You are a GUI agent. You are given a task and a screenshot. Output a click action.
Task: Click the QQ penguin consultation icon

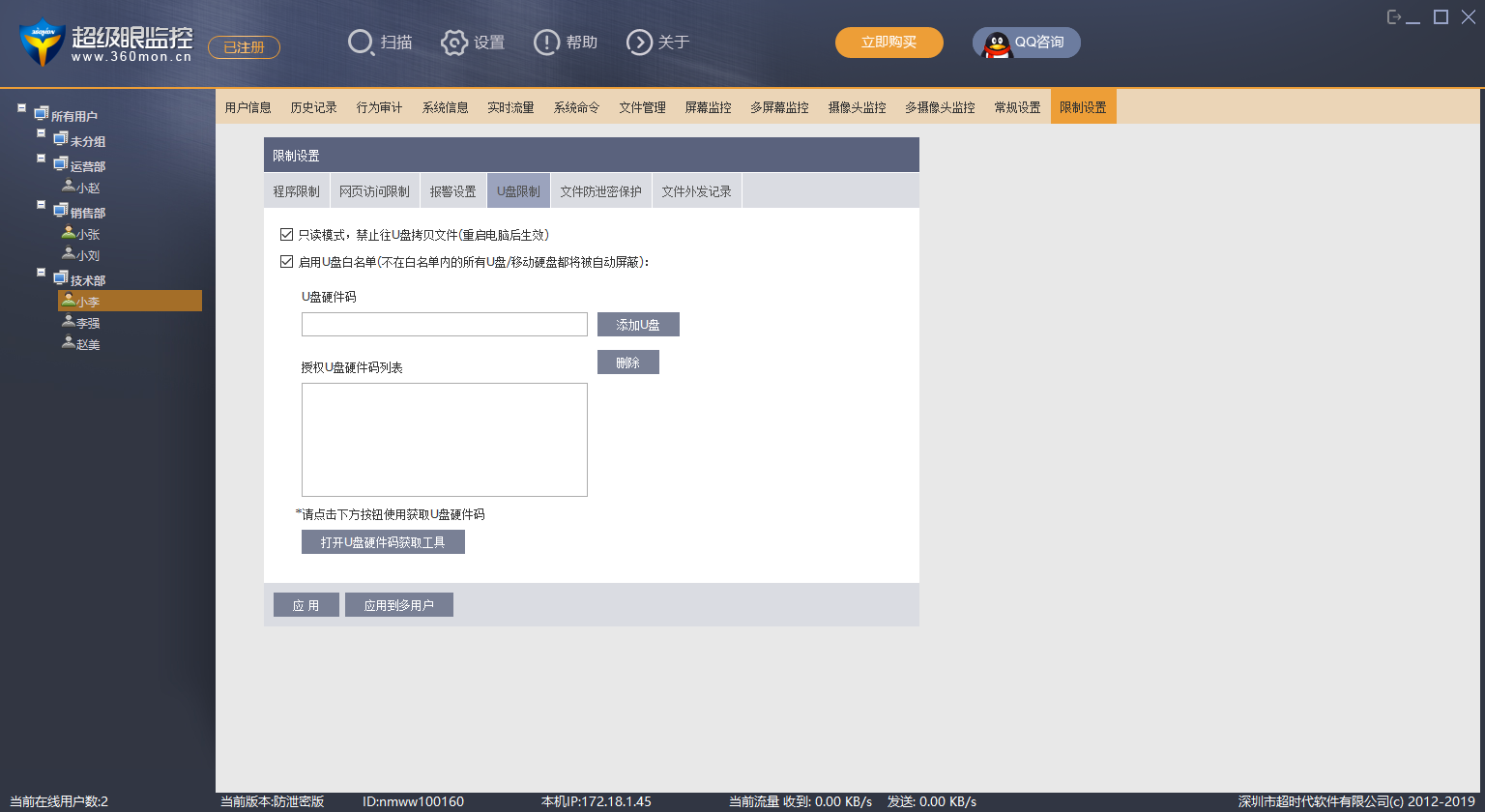tap(997, 43)
